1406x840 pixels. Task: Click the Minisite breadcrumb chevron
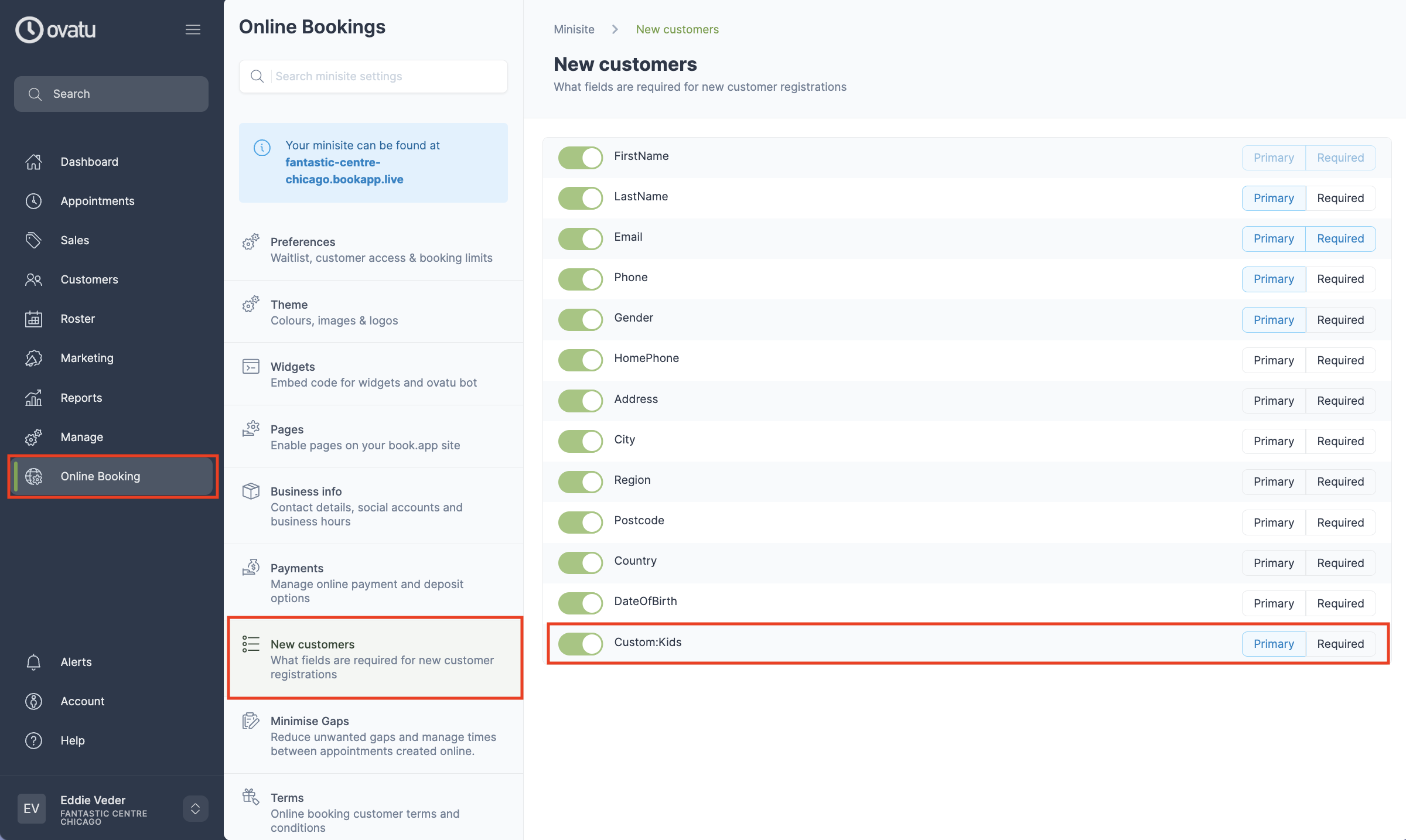point(615,29)
